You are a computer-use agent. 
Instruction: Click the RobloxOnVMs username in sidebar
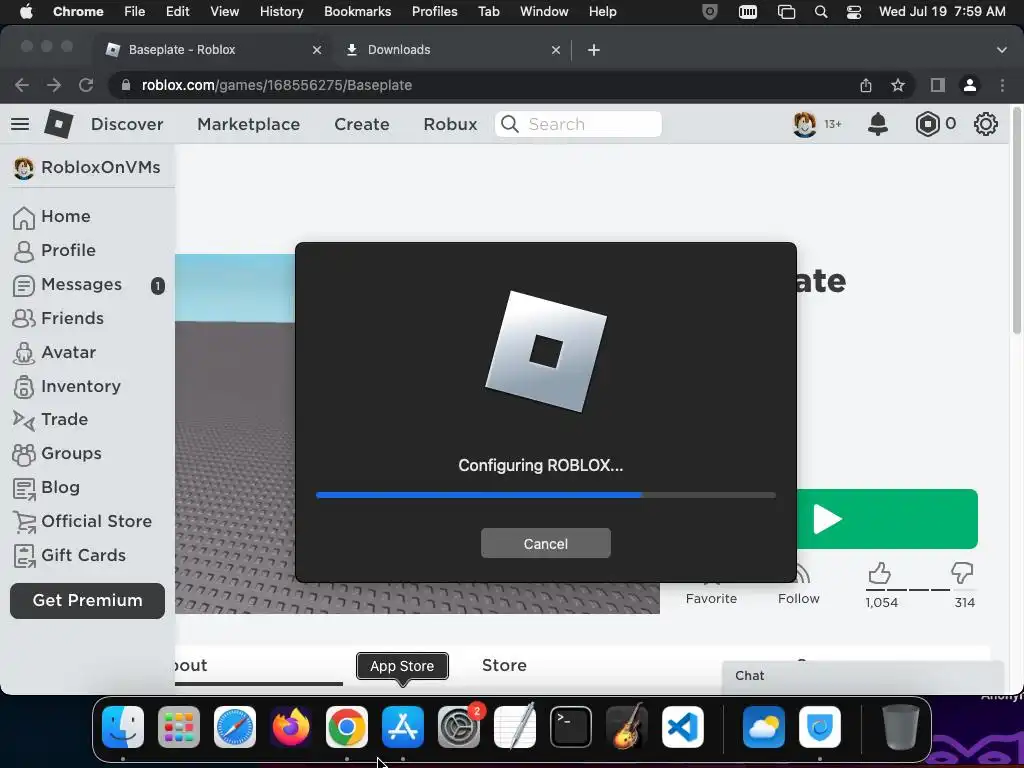click(x=101, y=167)
